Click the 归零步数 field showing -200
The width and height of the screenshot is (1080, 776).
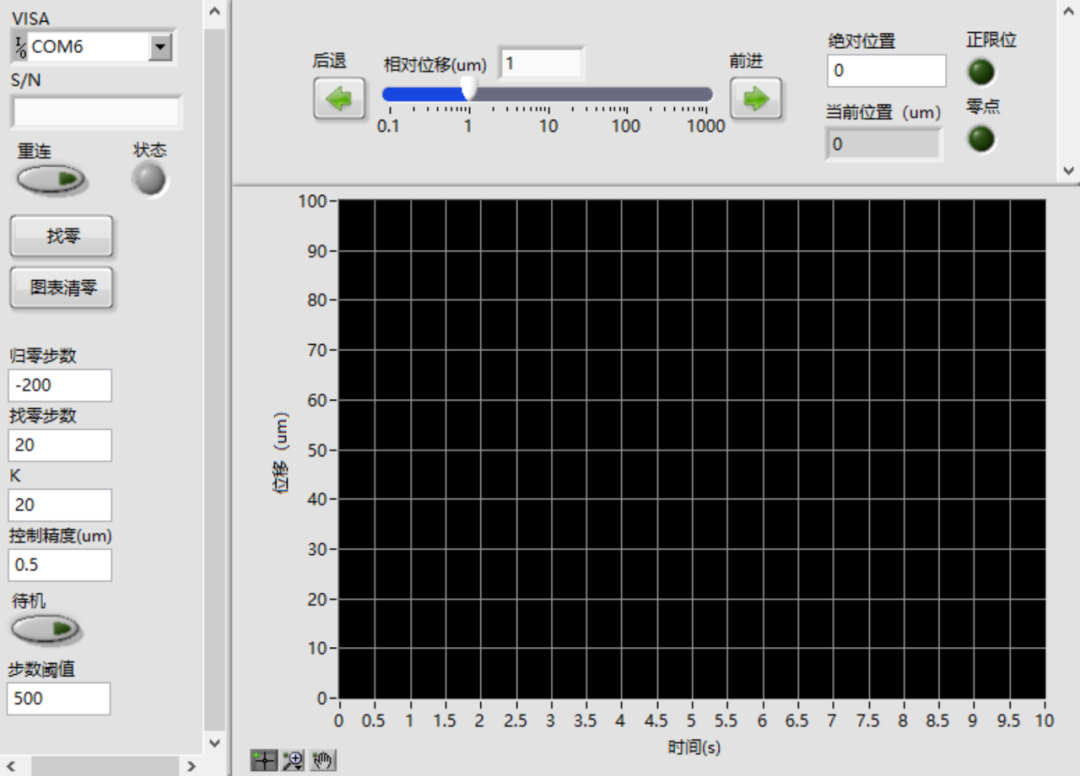60,385
